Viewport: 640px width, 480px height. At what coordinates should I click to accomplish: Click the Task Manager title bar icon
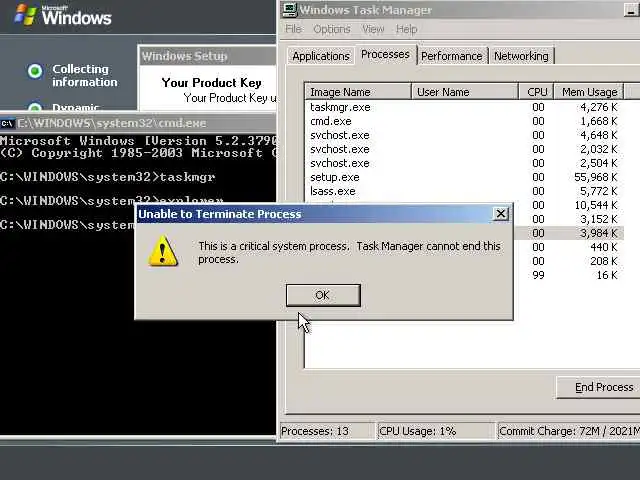pyautogui.click(x=290, y=10)
